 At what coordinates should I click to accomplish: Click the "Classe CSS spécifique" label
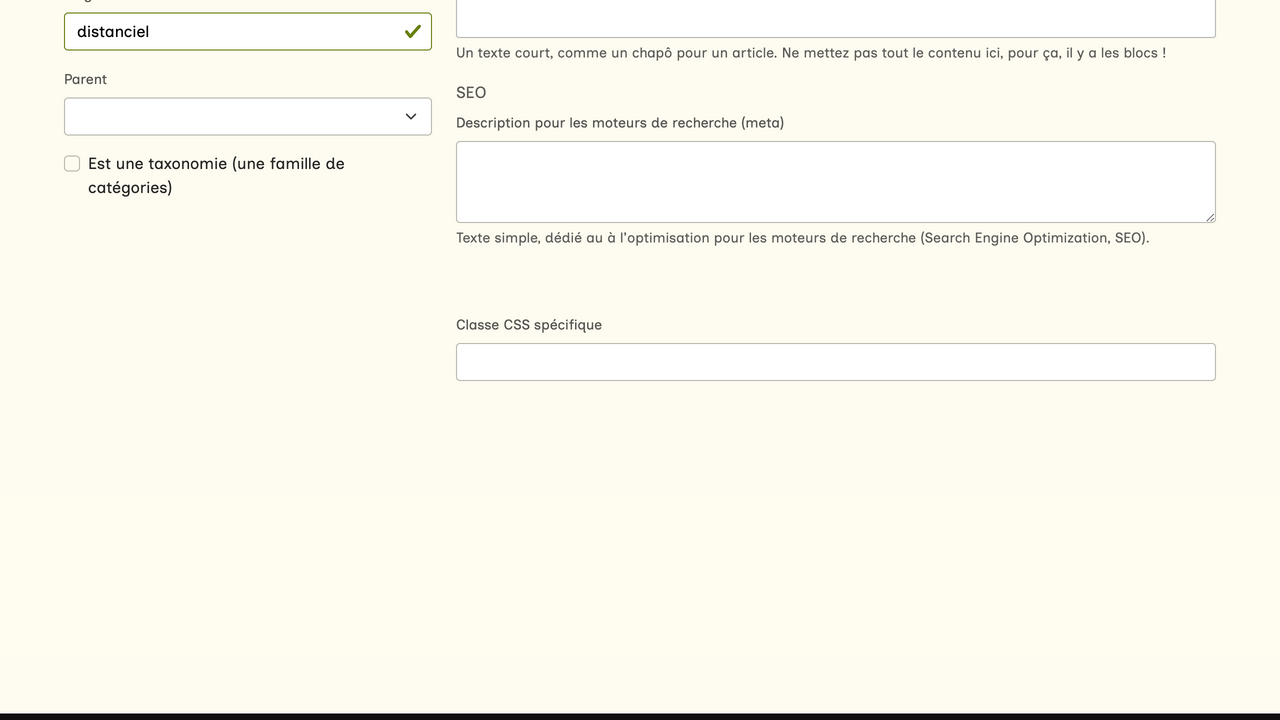(x=529, y=325)
